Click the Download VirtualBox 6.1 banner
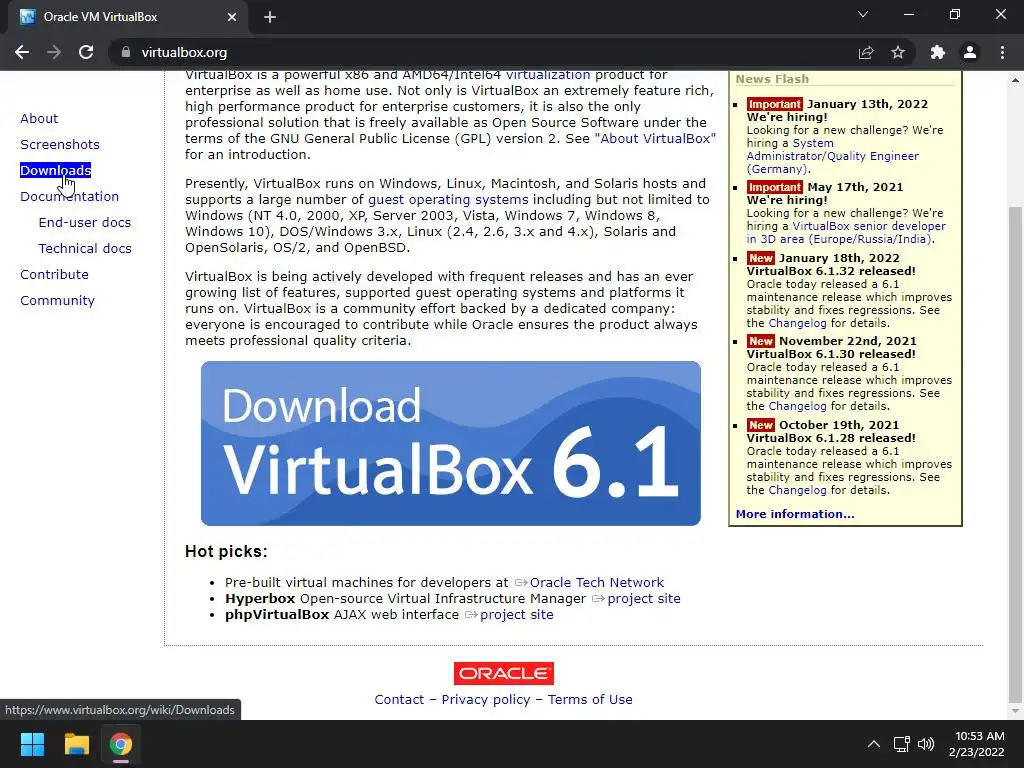The height and width of the screenshot is (768, 1024). coord(451,443)
